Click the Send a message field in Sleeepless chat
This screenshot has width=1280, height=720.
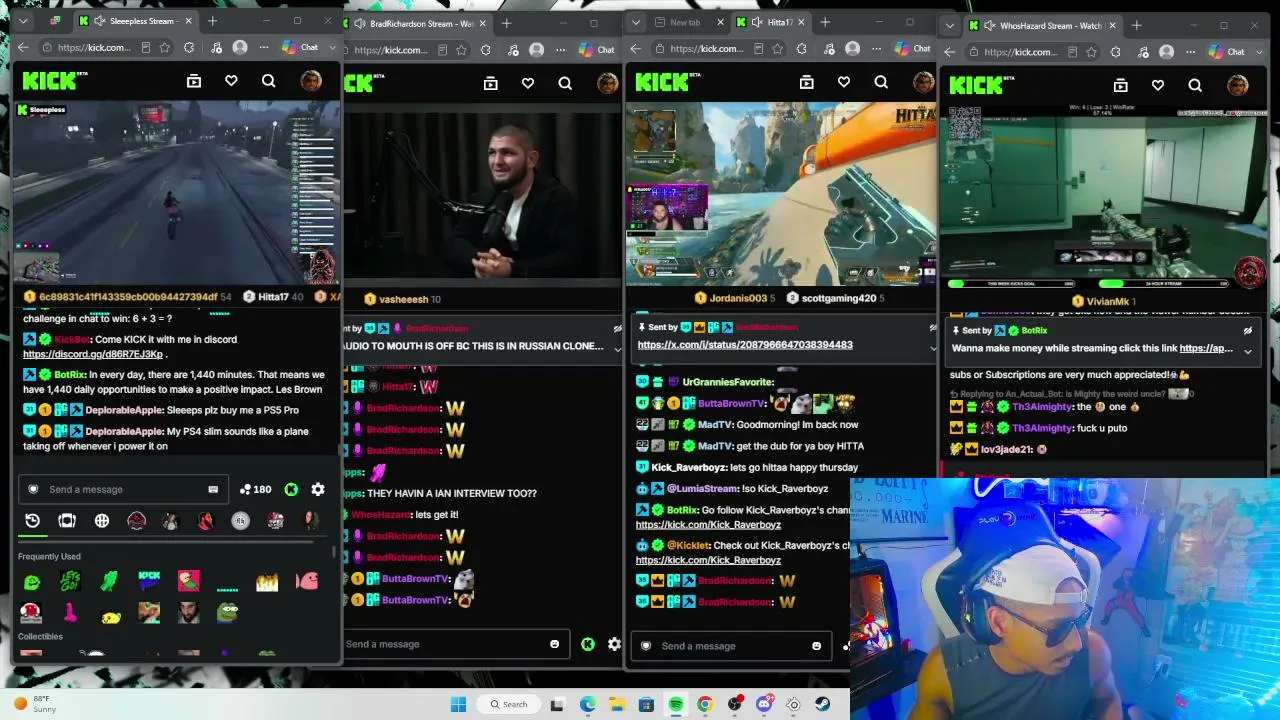(125, 489)
